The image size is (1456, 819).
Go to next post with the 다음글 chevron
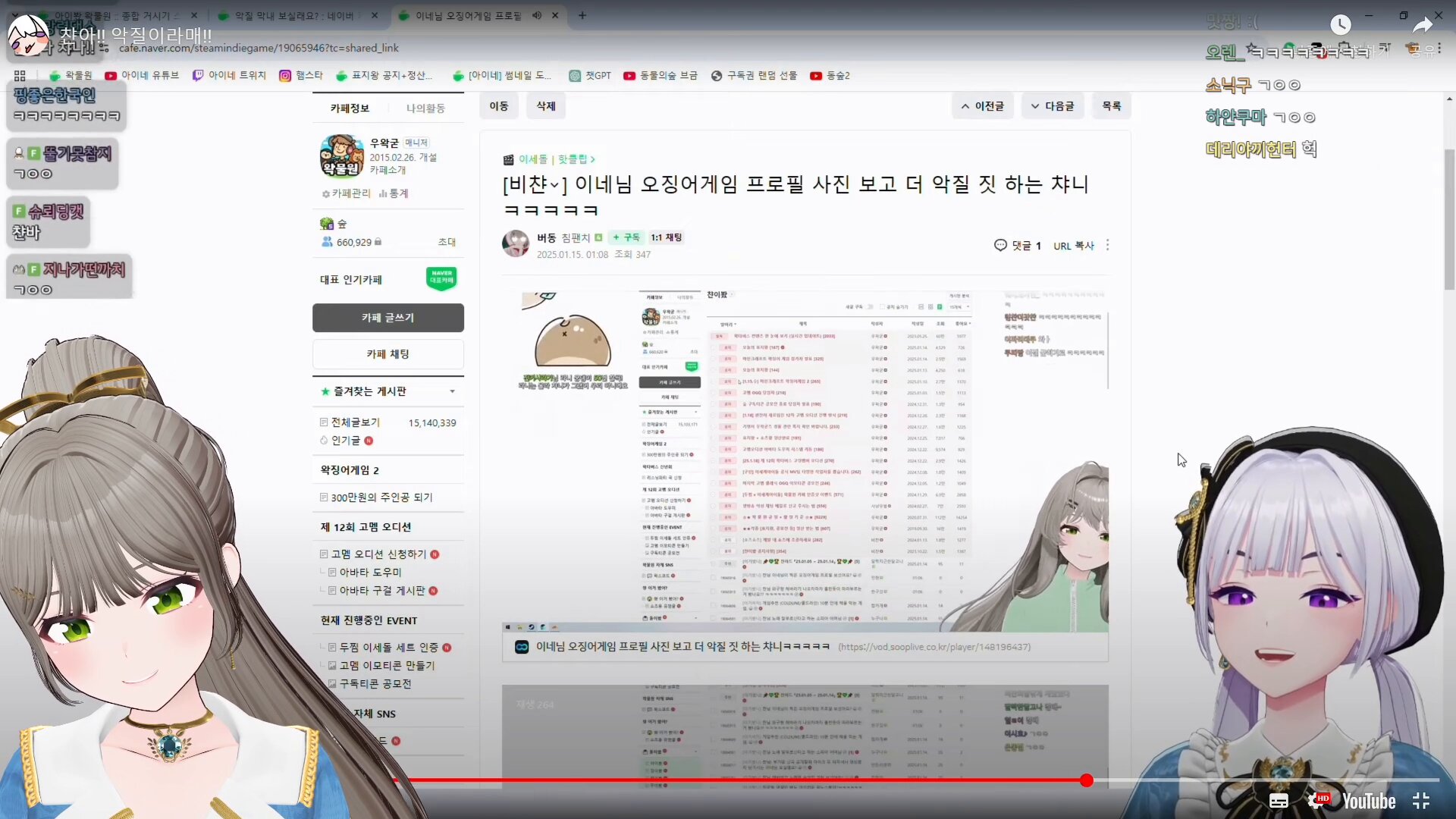(1035, 106)
